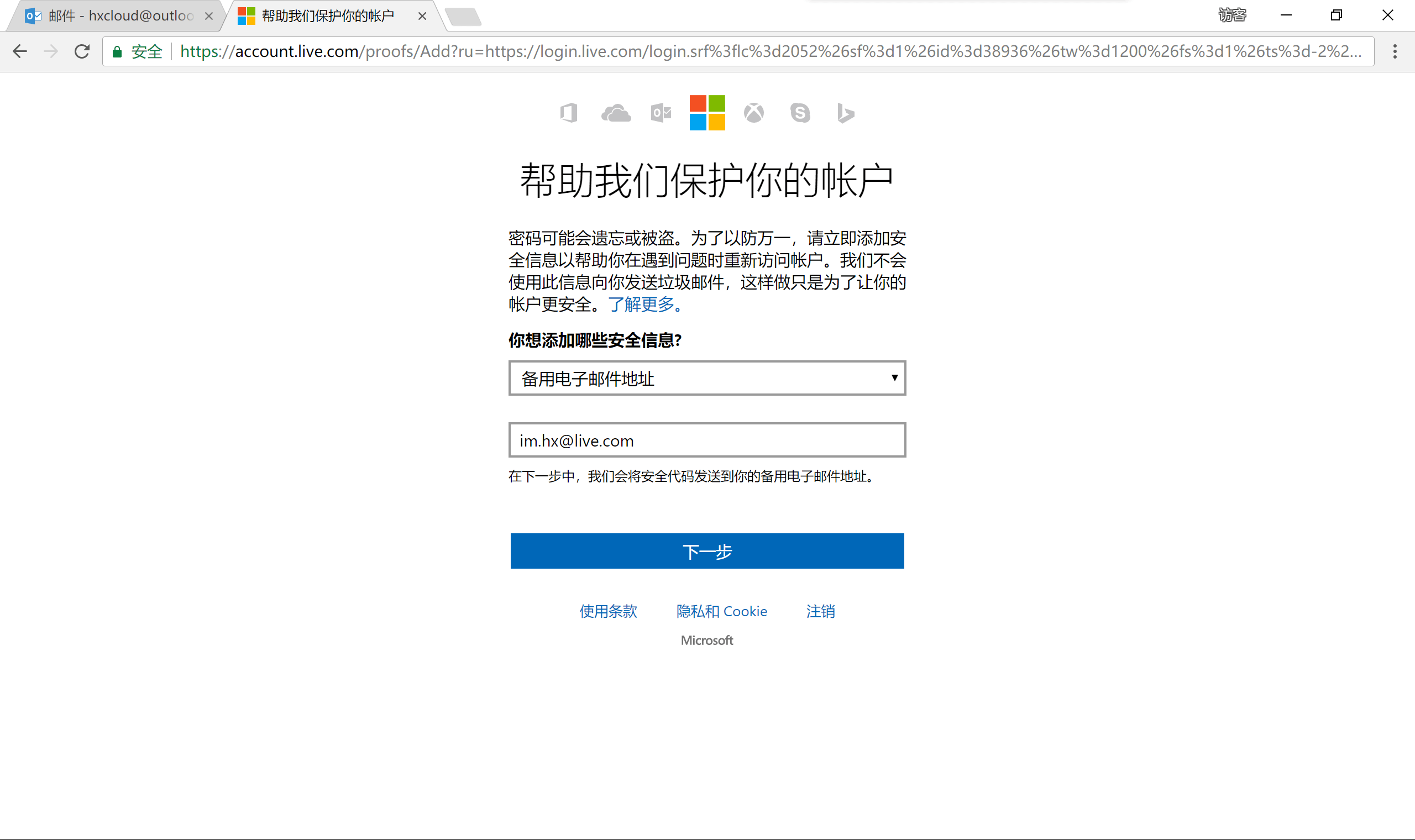Open the 使用条款 link
This screenshot has width=1415, height=840.
click(x=609, y=611)
